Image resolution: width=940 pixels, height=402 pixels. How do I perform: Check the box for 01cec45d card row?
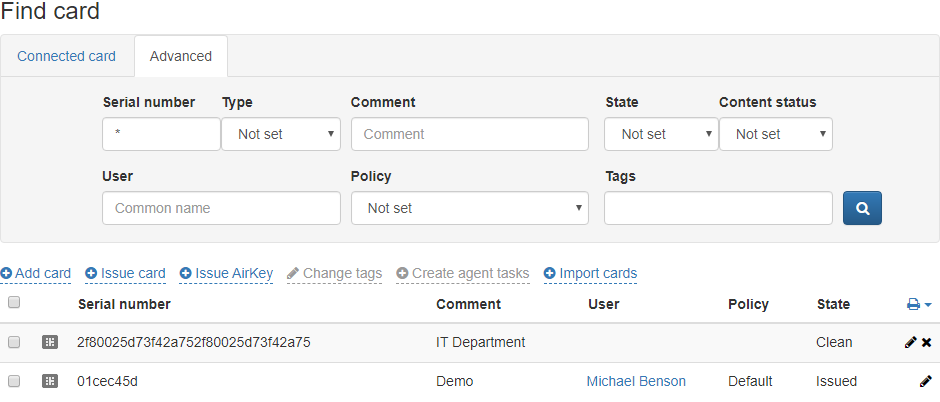(x=14, y=381)
